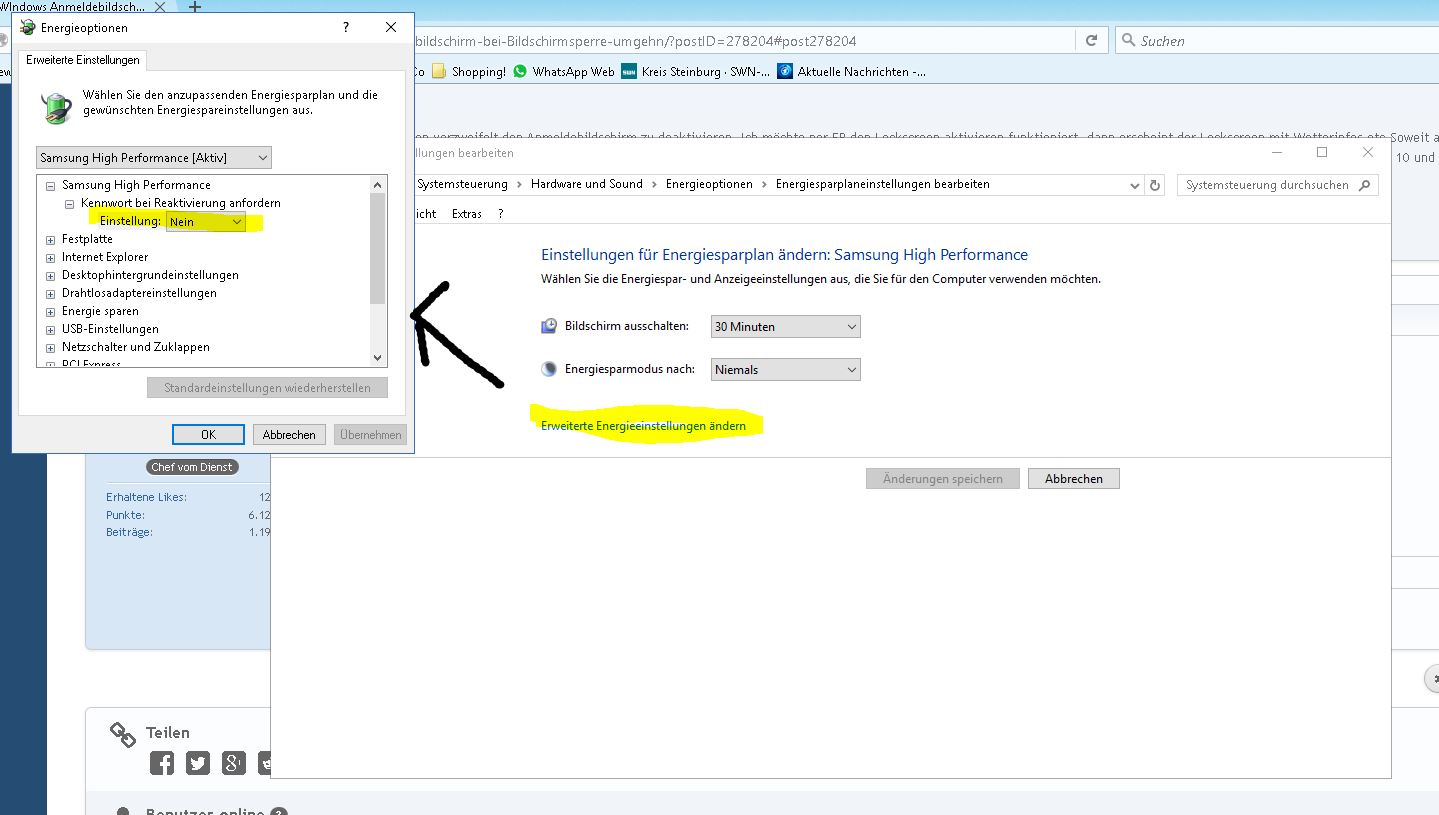
Task: Open the Systemsteuerung address history dropdown arrow
Action: (x=1134, y=185)
